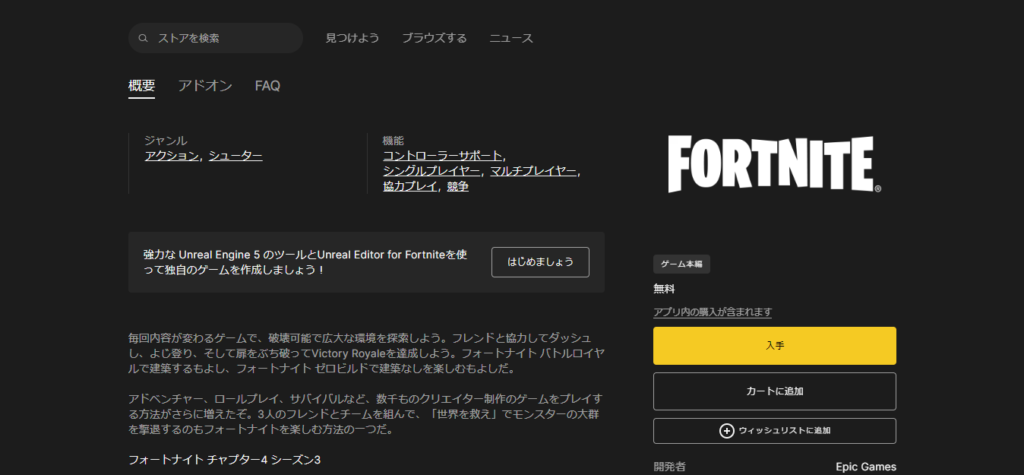The width and height of the screenshot is (1024, 475).
Task: Open the アクション genre link
Action: point(171,156)
